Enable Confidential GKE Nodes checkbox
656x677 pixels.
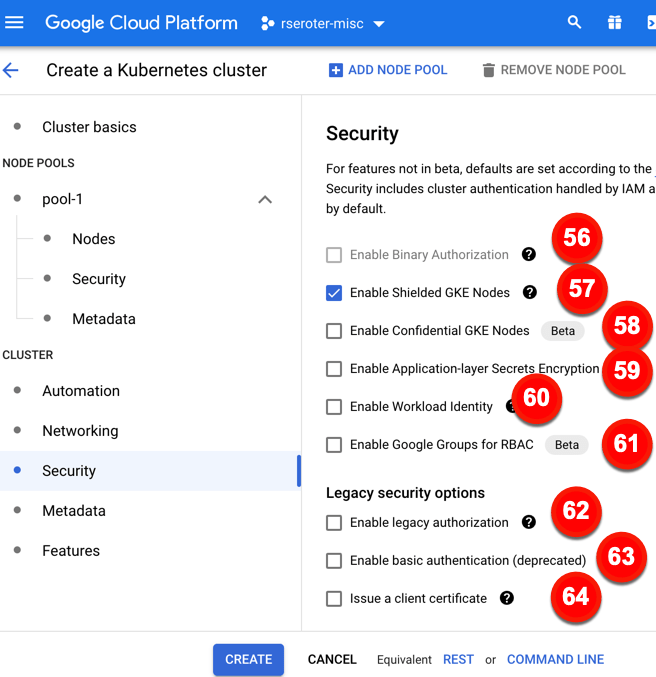pos(334,331)
